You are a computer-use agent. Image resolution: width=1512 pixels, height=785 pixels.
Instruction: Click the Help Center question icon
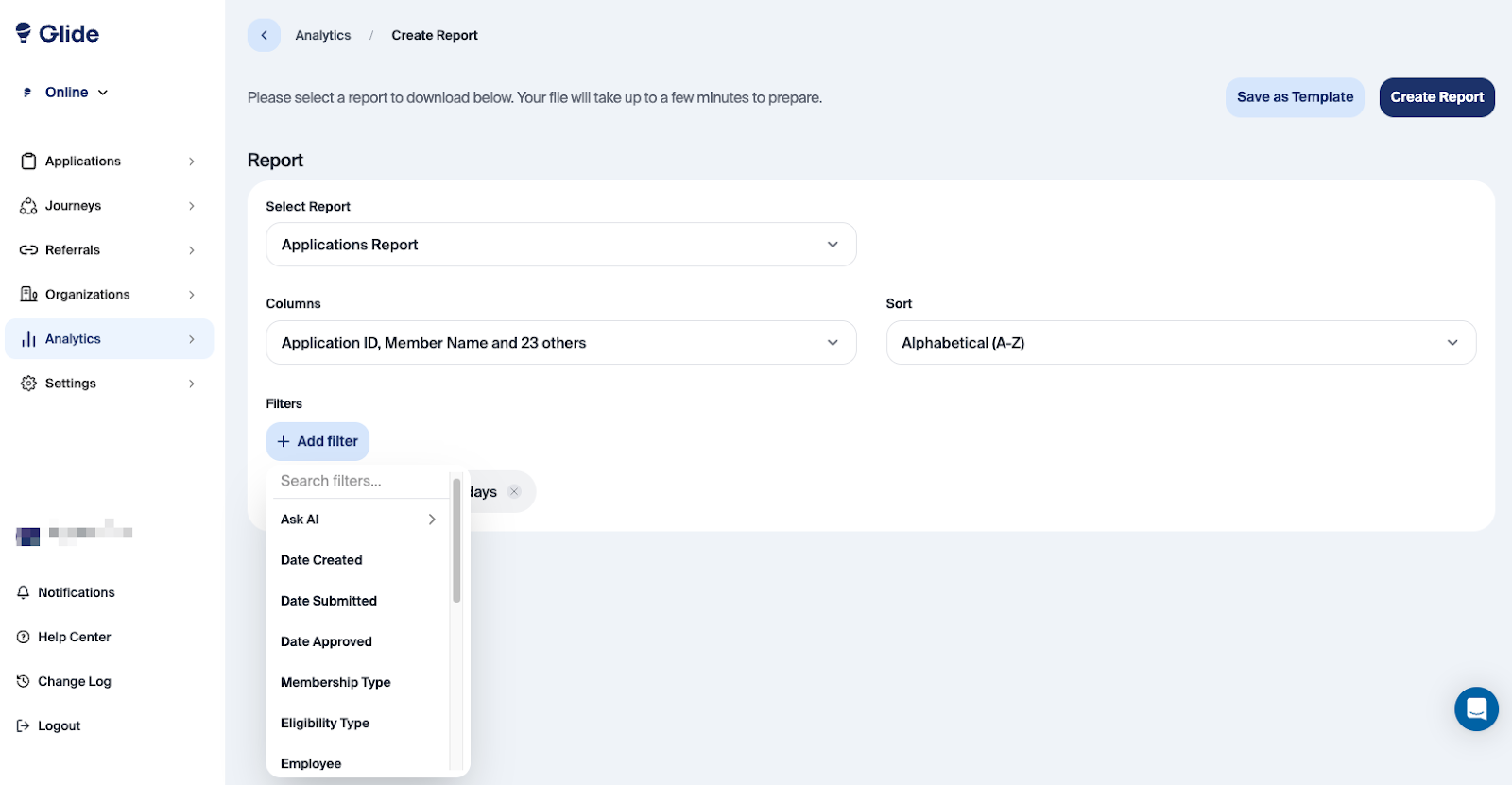click(x=24, y=637)
